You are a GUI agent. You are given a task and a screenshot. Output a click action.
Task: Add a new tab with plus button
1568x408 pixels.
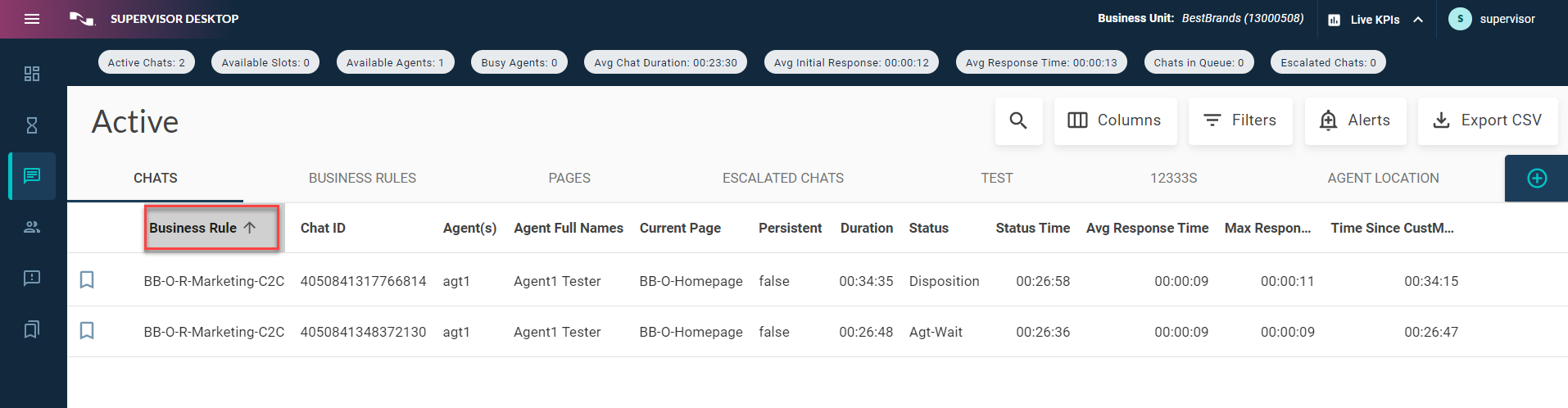pos(1537,178)
